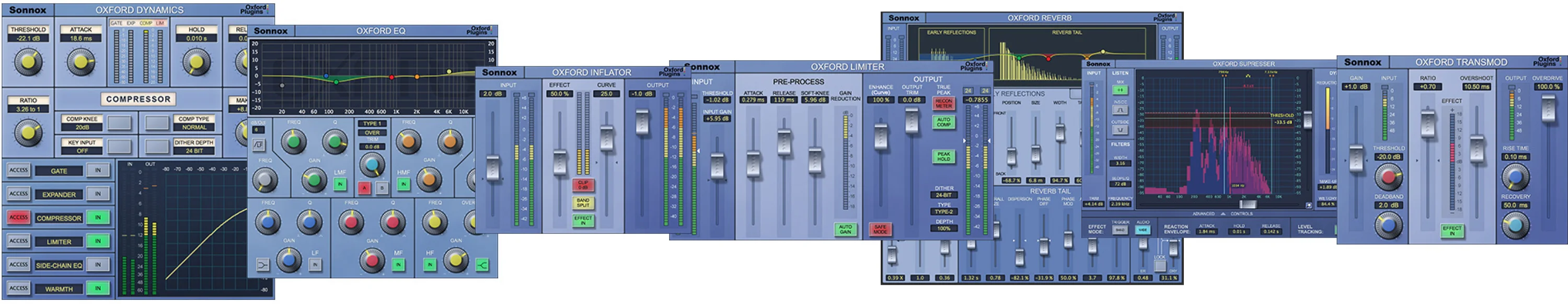Toggle Inflator Band Split button
The image size is (1568, 304).
[x=583, y=202]
